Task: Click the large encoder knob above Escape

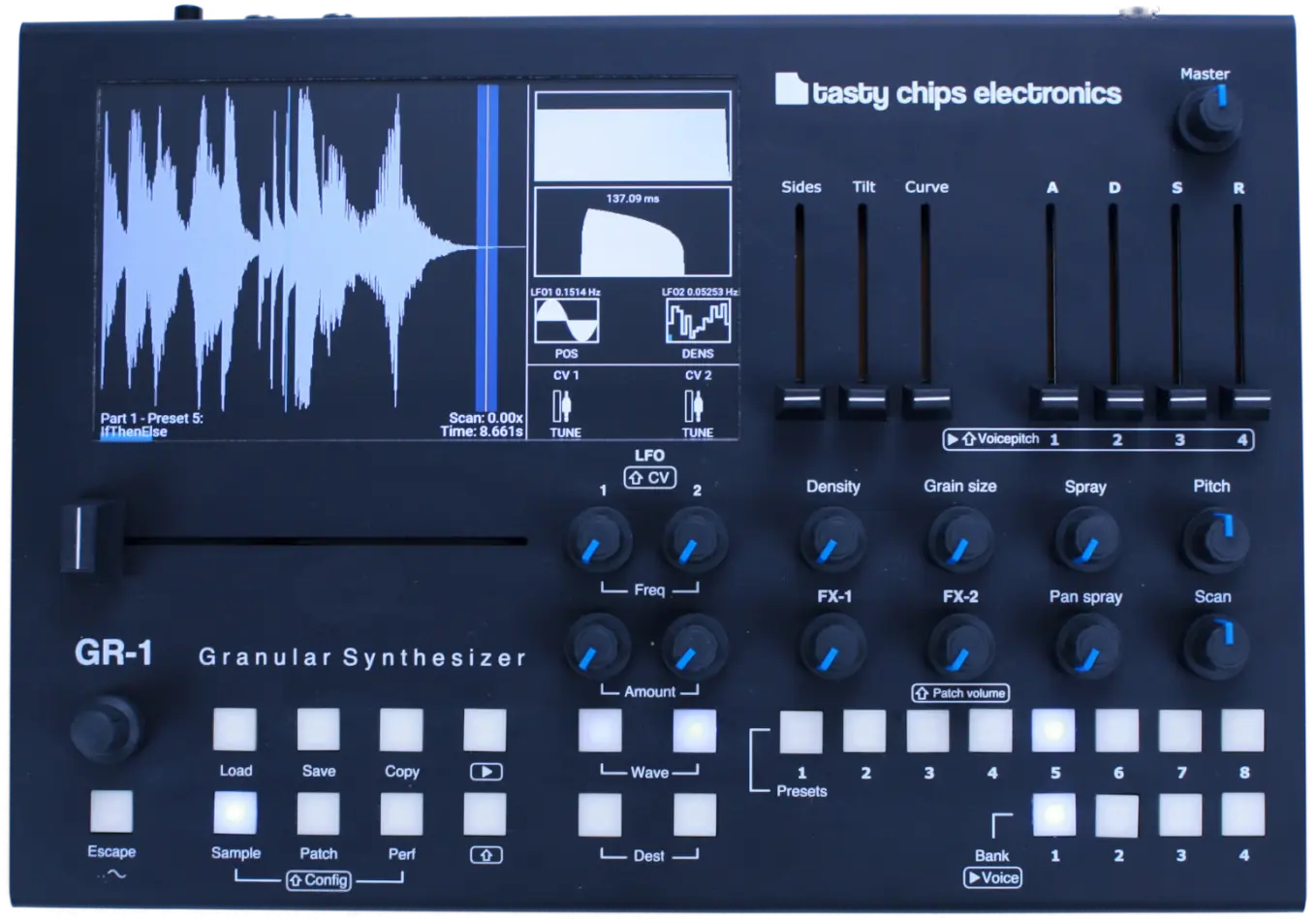Action: (106, 729)
